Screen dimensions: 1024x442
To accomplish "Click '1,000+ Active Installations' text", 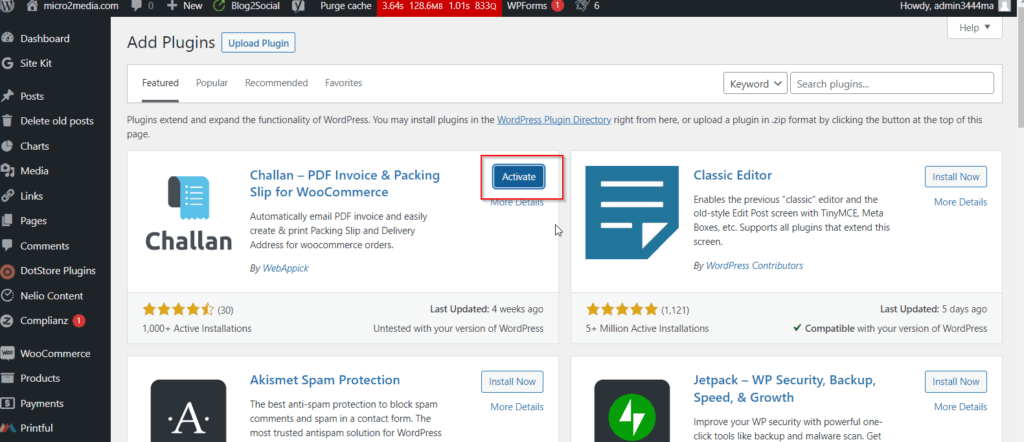I will pyautogui.click(x=197, y=328).
